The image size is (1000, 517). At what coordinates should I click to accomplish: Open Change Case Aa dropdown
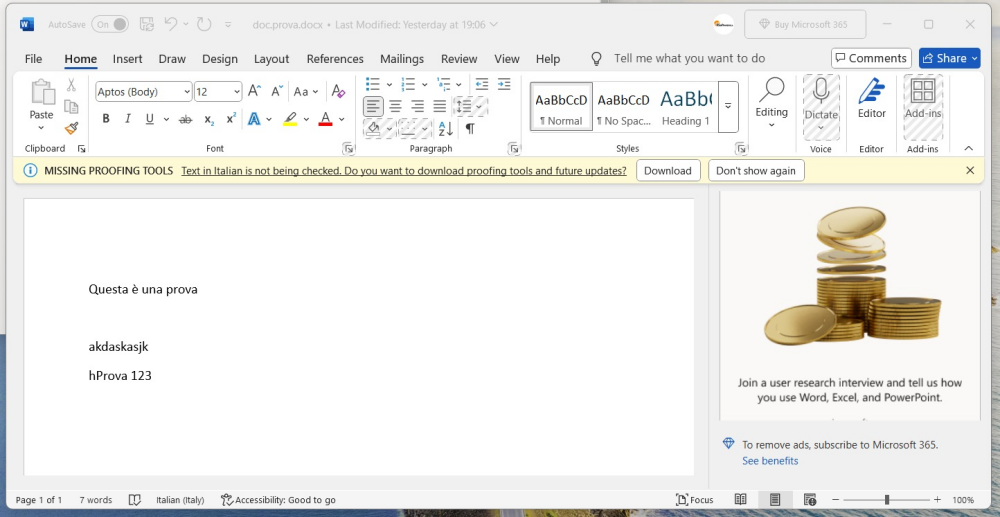click(x=305, y=92)
